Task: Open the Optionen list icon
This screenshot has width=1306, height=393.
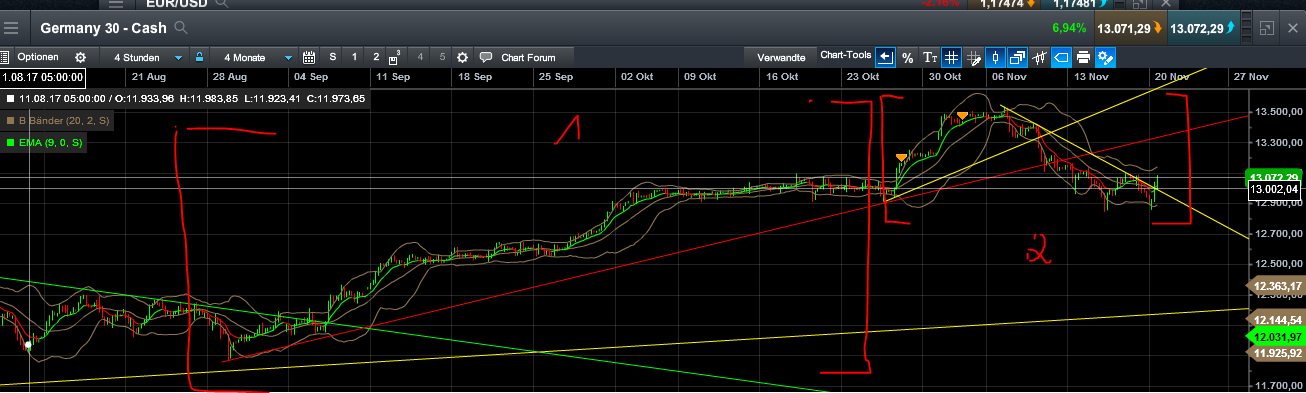Action: 5,57
